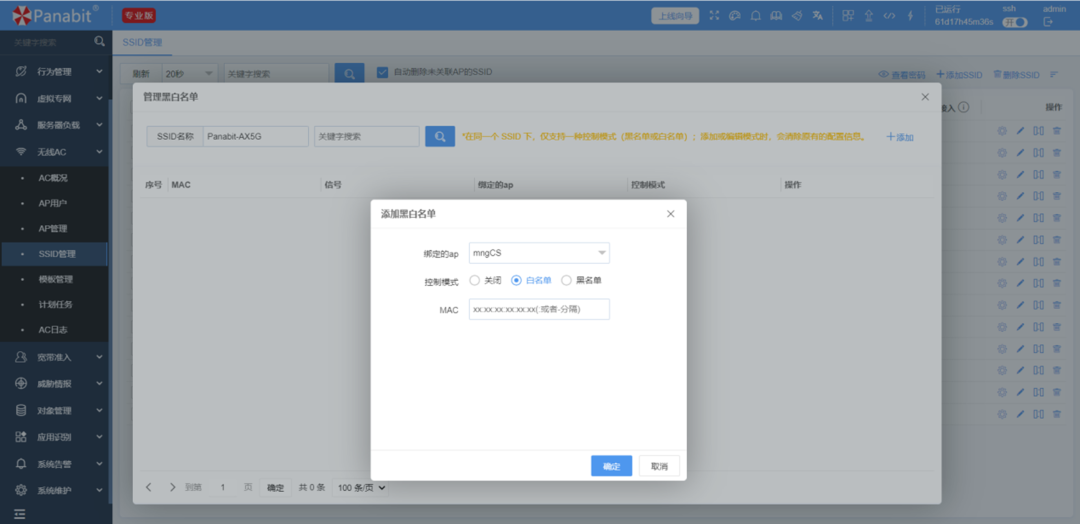The image size is (1080, 524).
Task: Click 取消 button in 添加黑白名单 dialog
Action: [659, 466]
